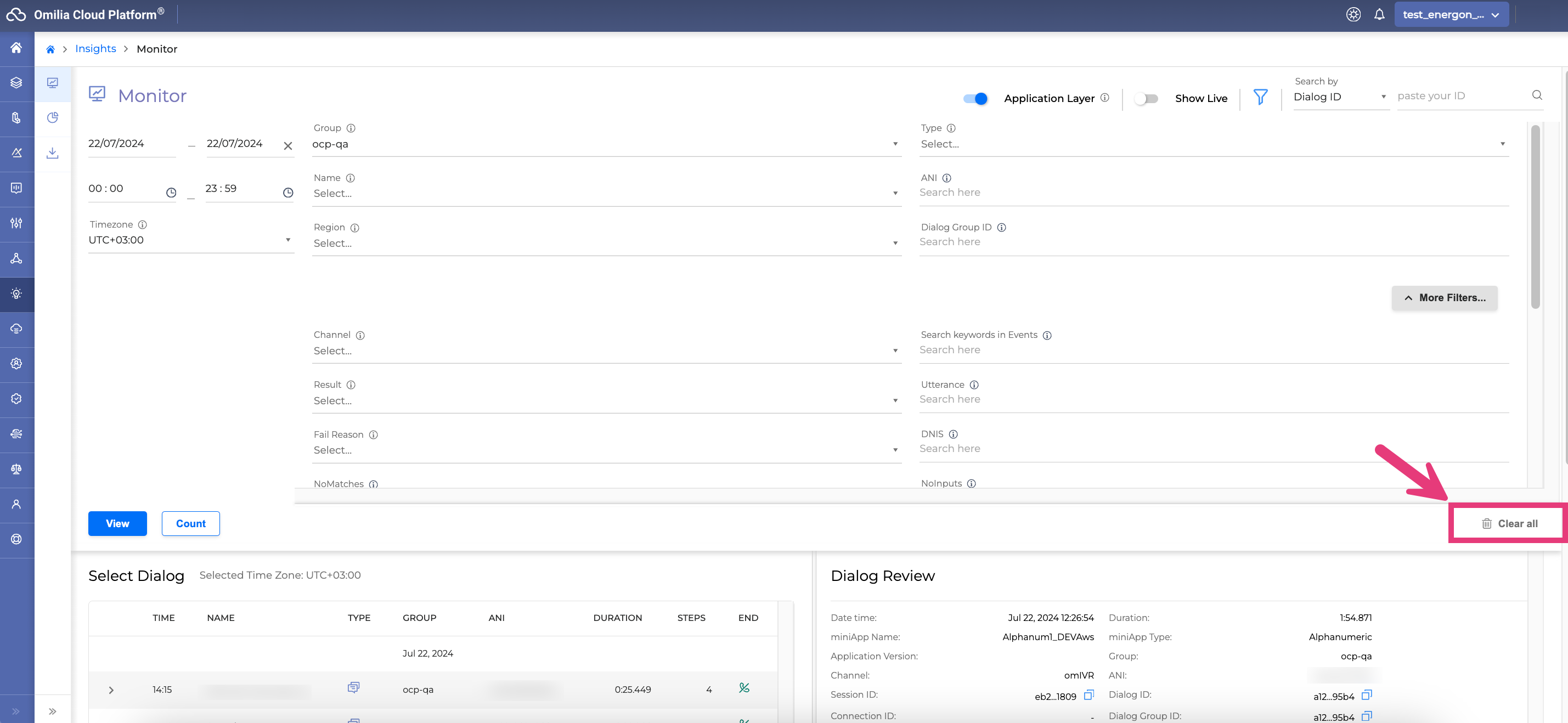Viewport: 1568px width, 723px height.
Task: Go to Insights breadcrumb link
Action: tap(95, 49)
